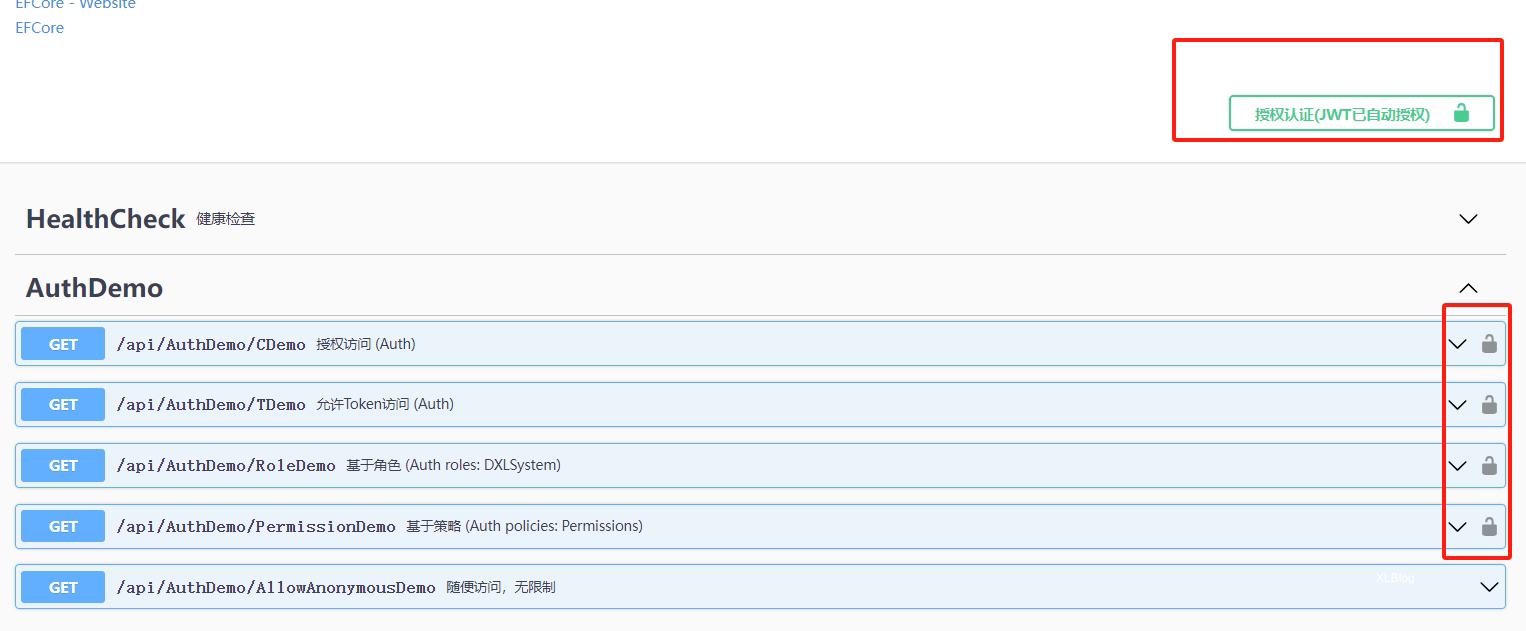Click the lock icon on CDemo endpoint
The height and width of the screenshot is (631, 1526).
tap(1489, 344)
